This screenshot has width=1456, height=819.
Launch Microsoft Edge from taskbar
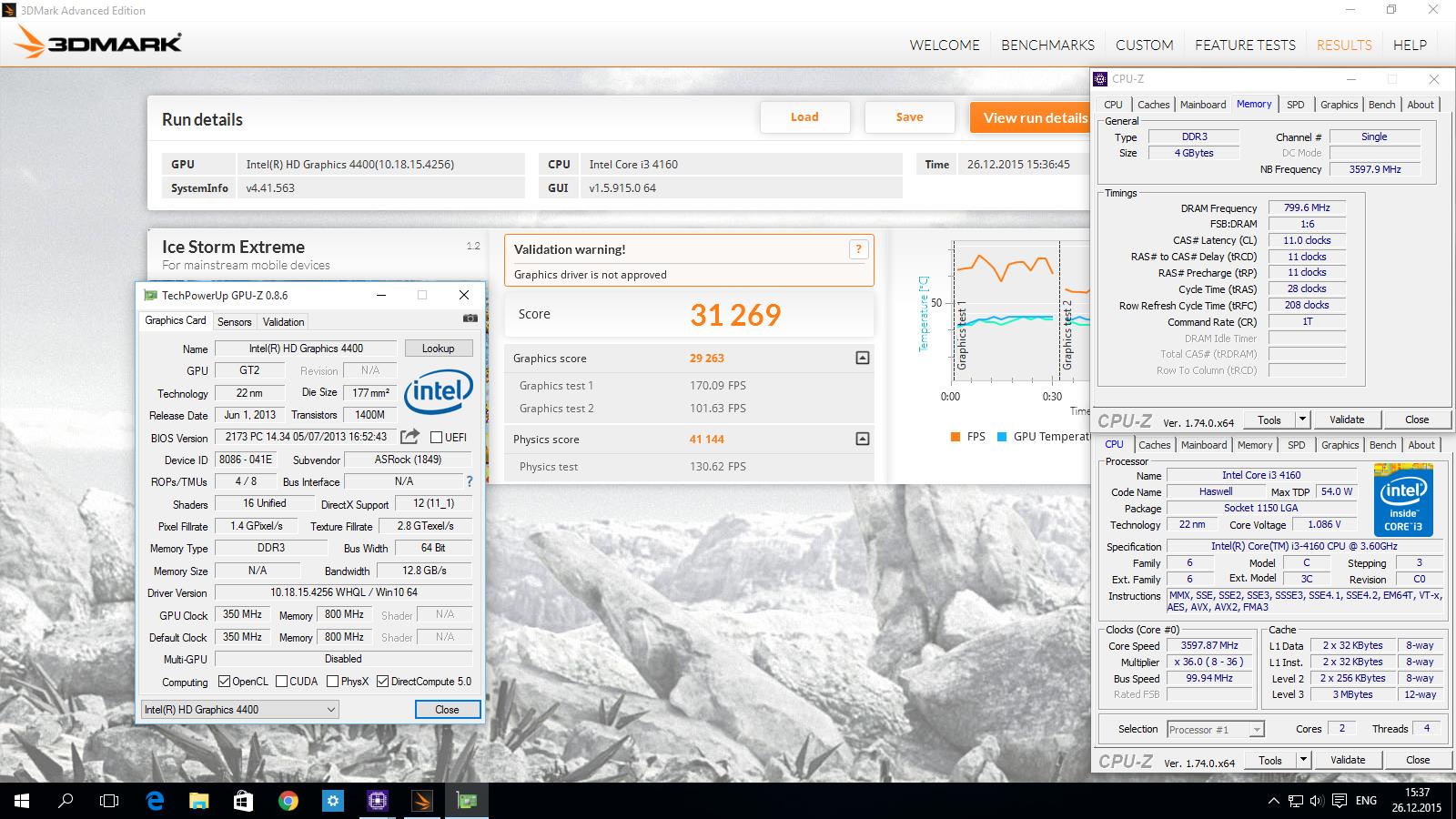(155, 801)
